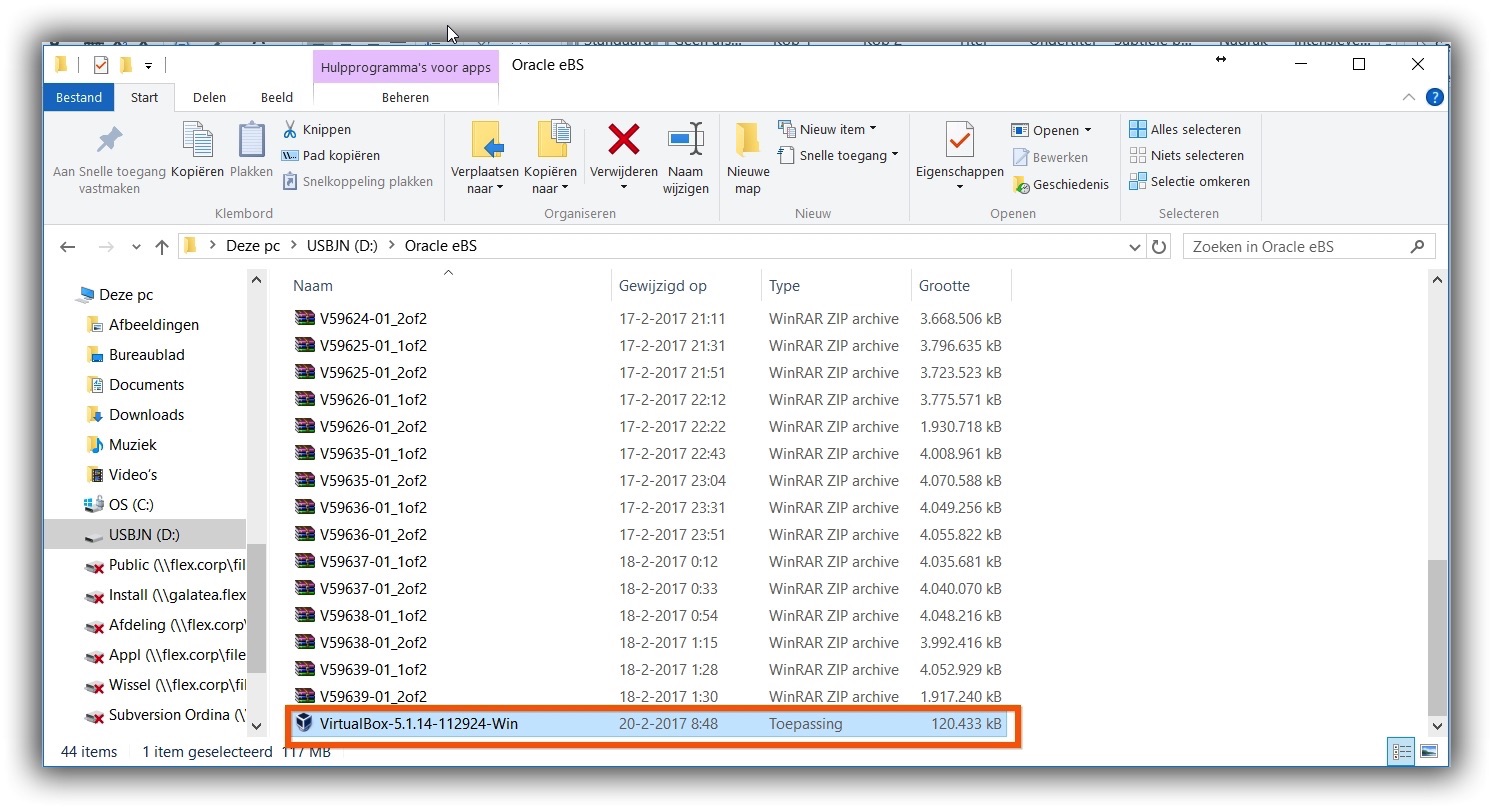This screenshot has height=809, width=1493.
Task: Open the Beheren tab
Action: [x=405, y=97]
